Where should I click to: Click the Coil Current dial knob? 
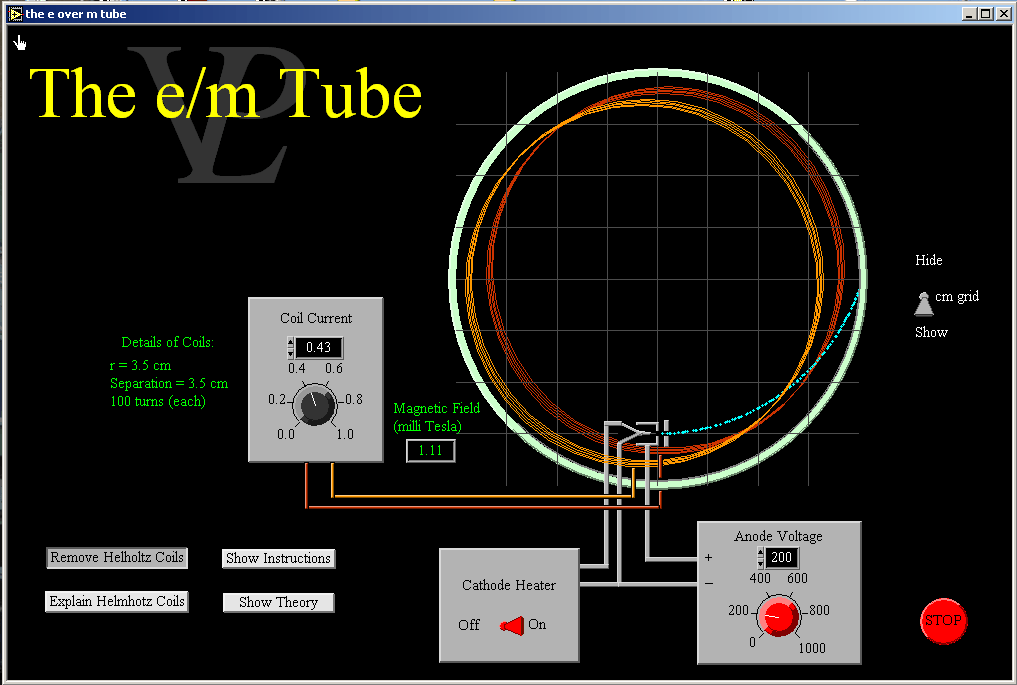click(315, 406)
